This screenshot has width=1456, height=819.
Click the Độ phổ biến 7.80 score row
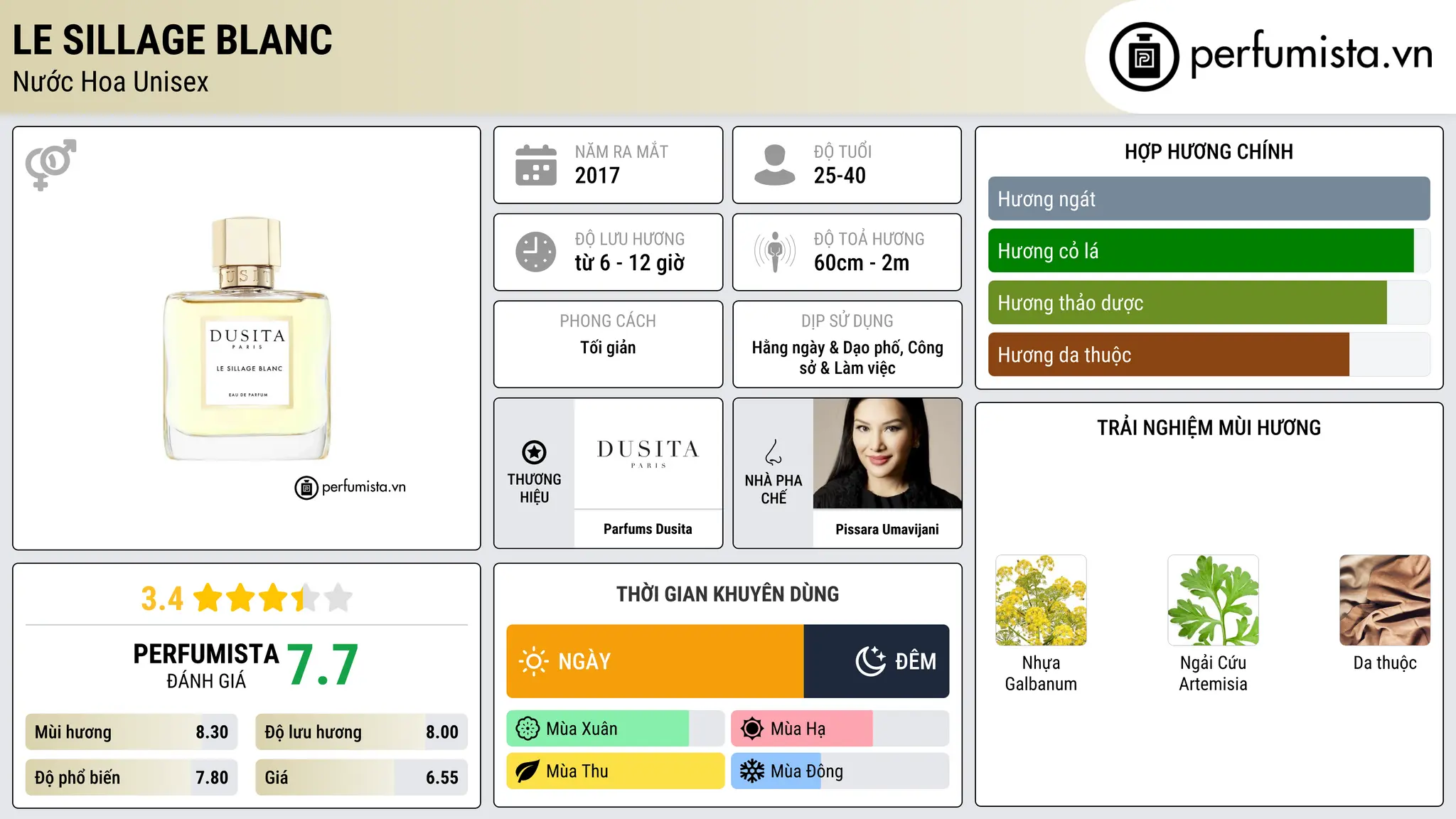pos(132,778)
